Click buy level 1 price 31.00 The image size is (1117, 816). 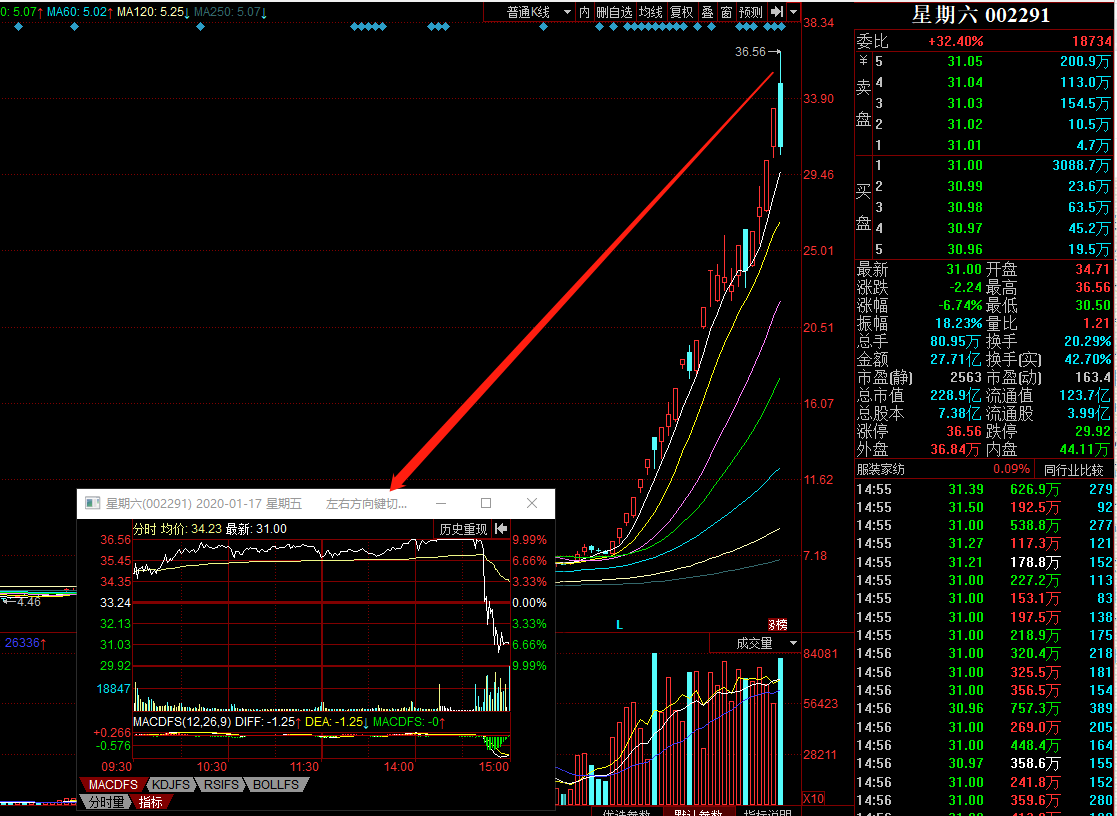pos(965,165)
